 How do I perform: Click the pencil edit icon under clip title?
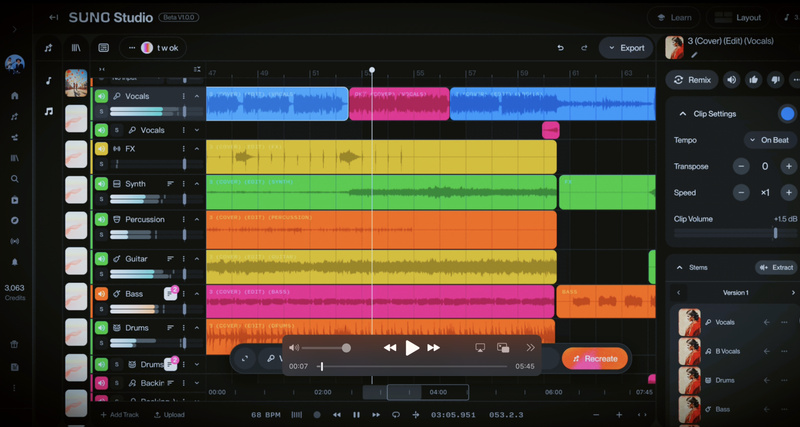point(694,55)
